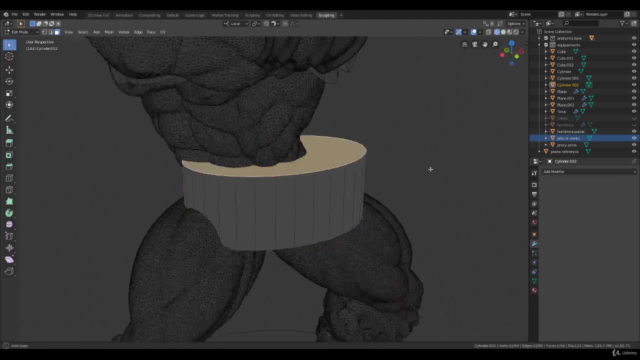Collapse the equipamiento collection
This screenshot has width=640, height=360.
tap(539, 45)
